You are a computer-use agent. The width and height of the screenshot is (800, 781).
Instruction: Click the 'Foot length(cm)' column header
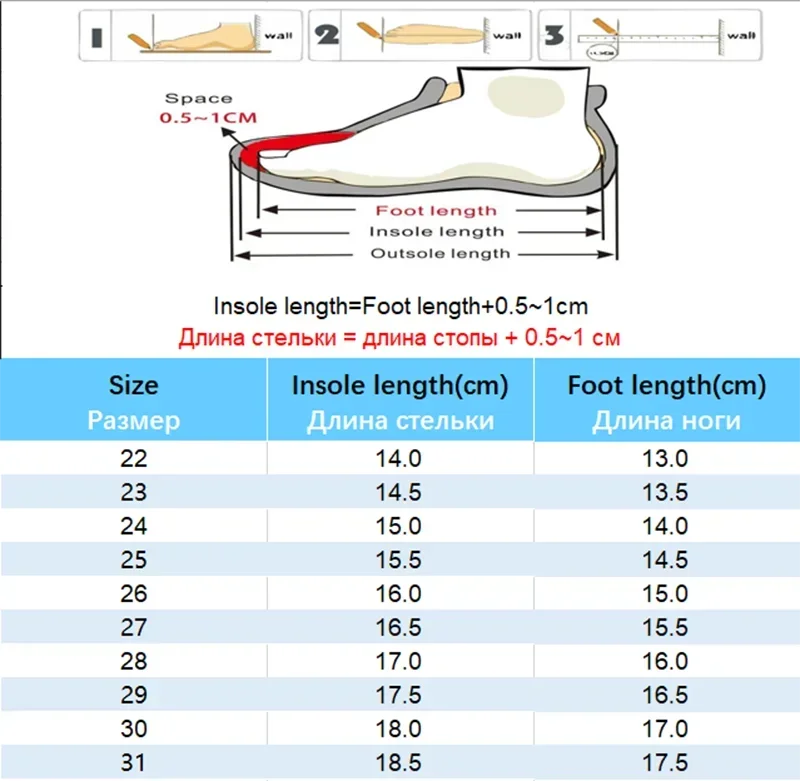(667, 386)
